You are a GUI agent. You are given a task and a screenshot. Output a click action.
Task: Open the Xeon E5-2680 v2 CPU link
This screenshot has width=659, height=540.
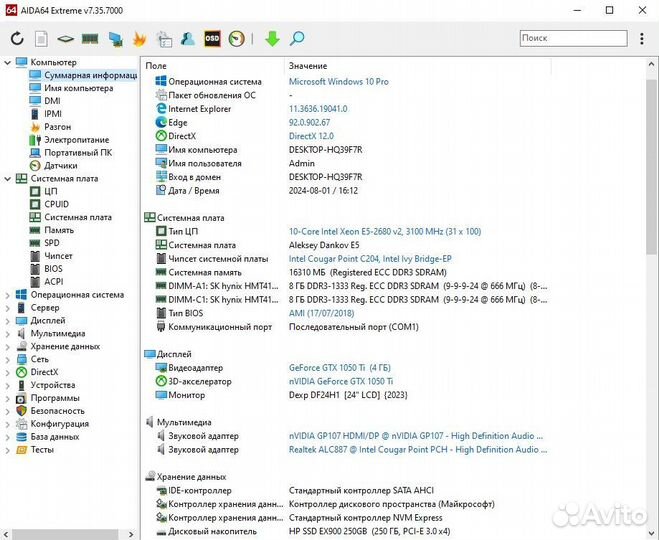pos(385,232)
